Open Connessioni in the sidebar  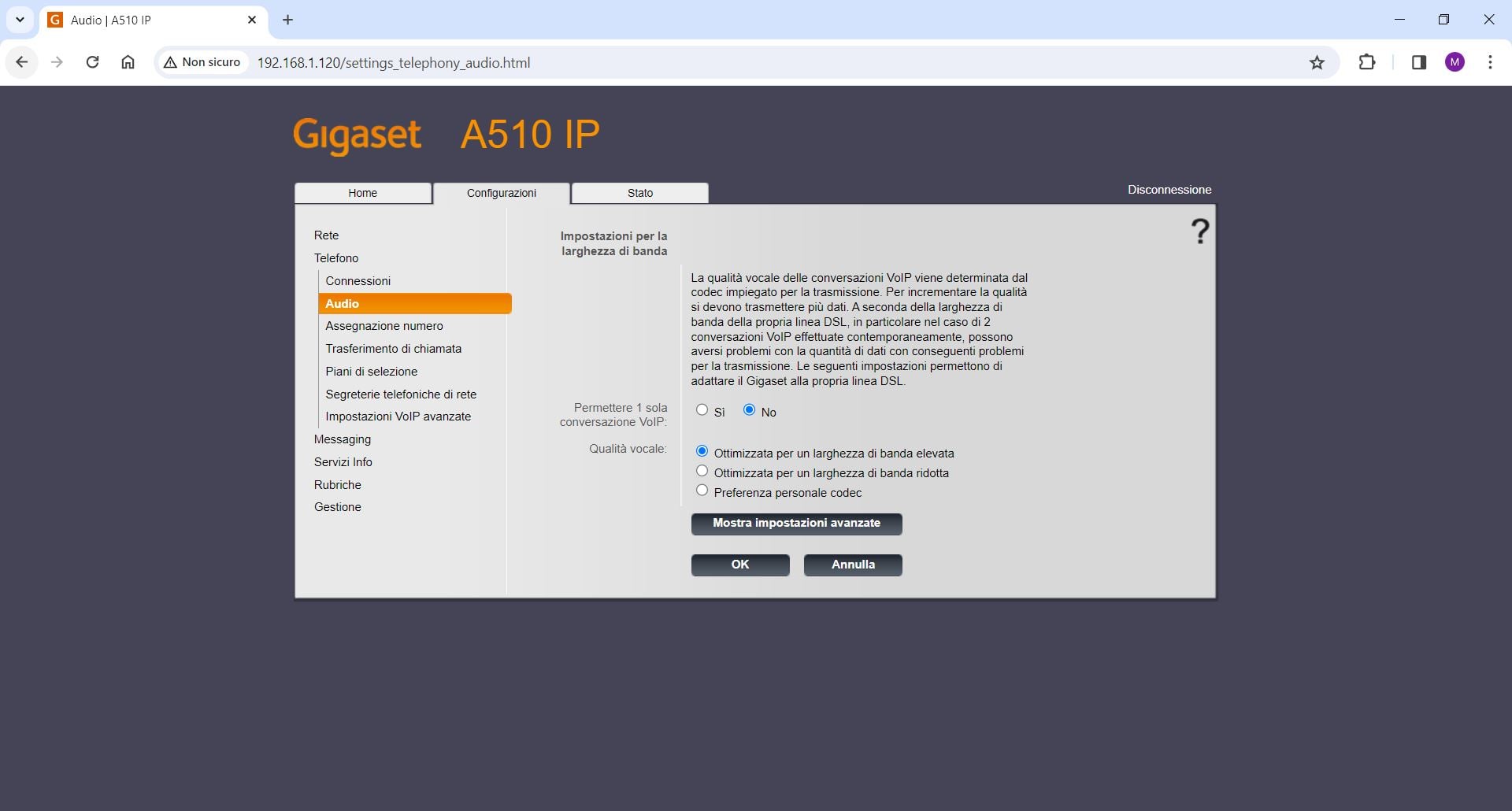(358, 281)
